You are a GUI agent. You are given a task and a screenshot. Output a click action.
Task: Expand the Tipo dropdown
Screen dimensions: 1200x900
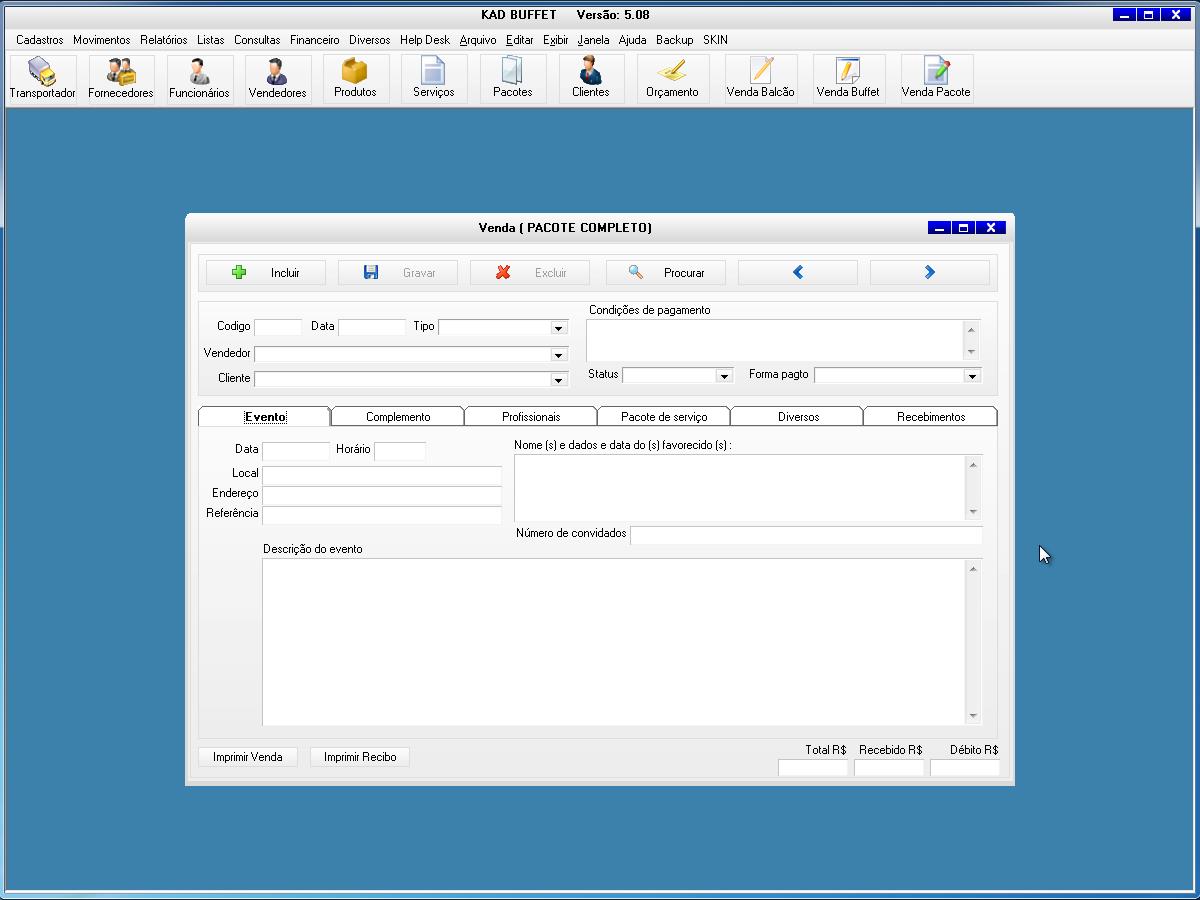(558, 328)
